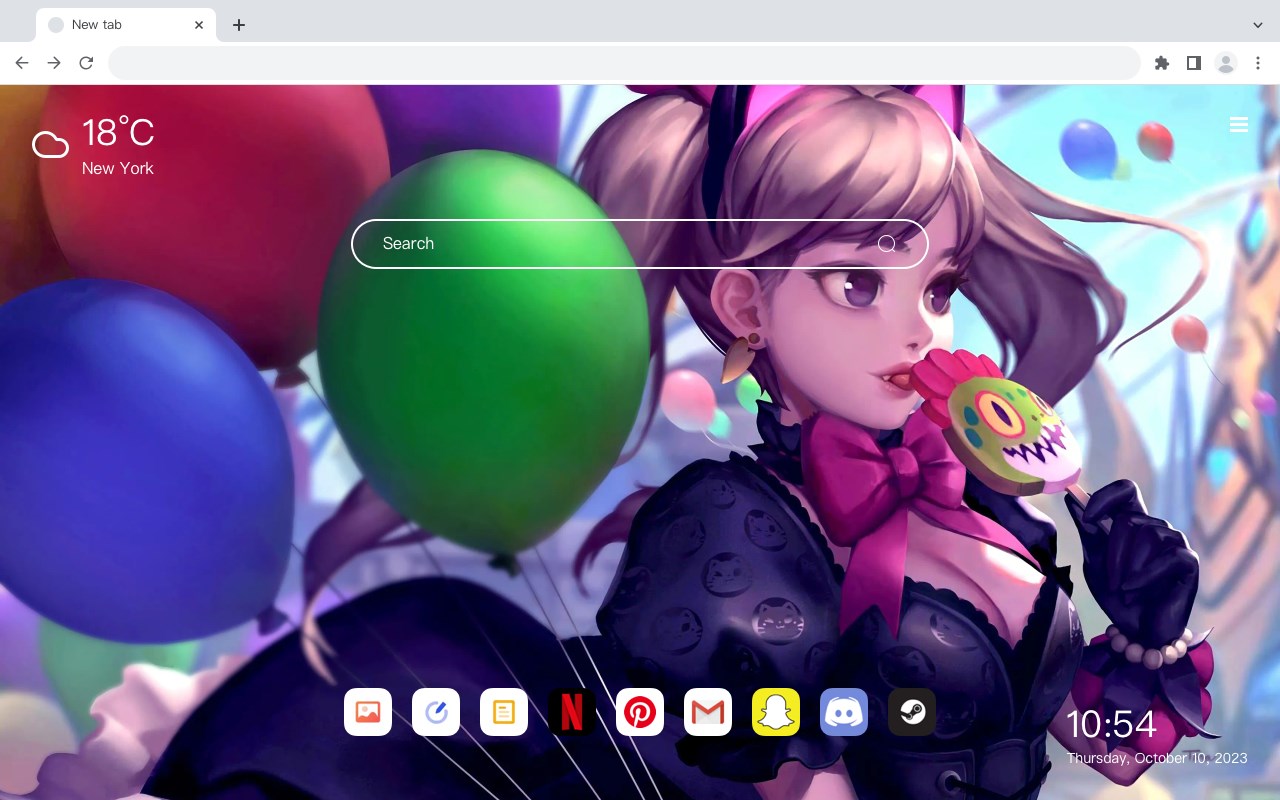Open the Pinterest shortcut icon
This screenshot has width=1280, height=800.
(x=640, y=712)
